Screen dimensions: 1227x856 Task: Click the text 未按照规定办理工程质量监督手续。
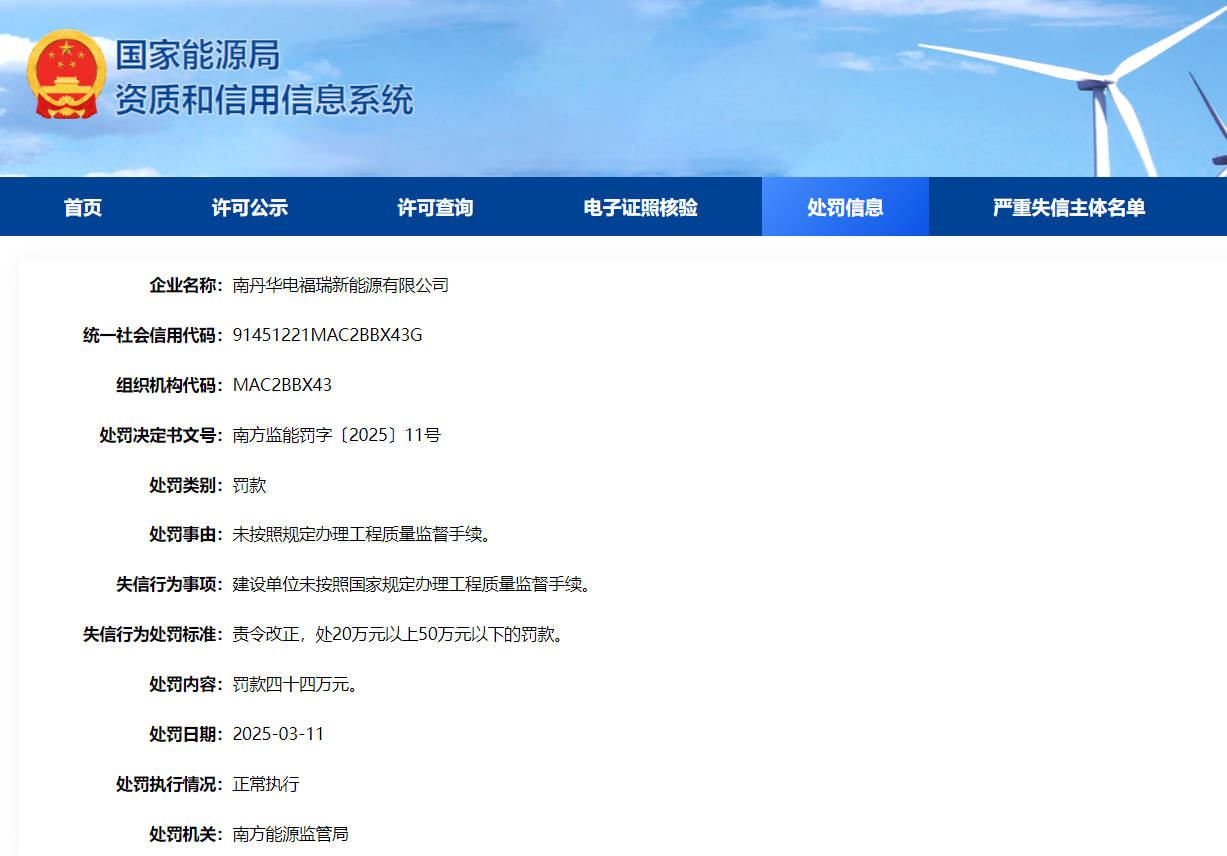(362, 535)
